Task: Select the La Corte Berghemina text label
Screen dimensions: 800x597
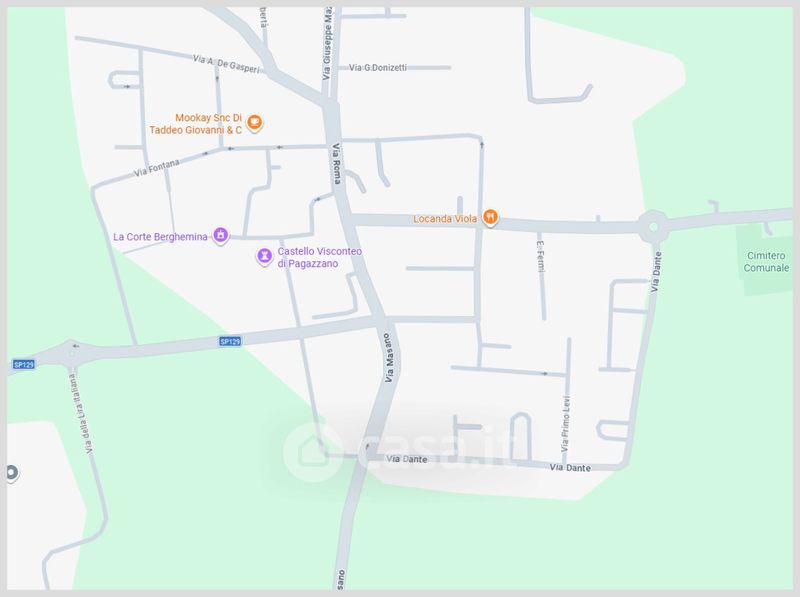Action: (160, 237)
